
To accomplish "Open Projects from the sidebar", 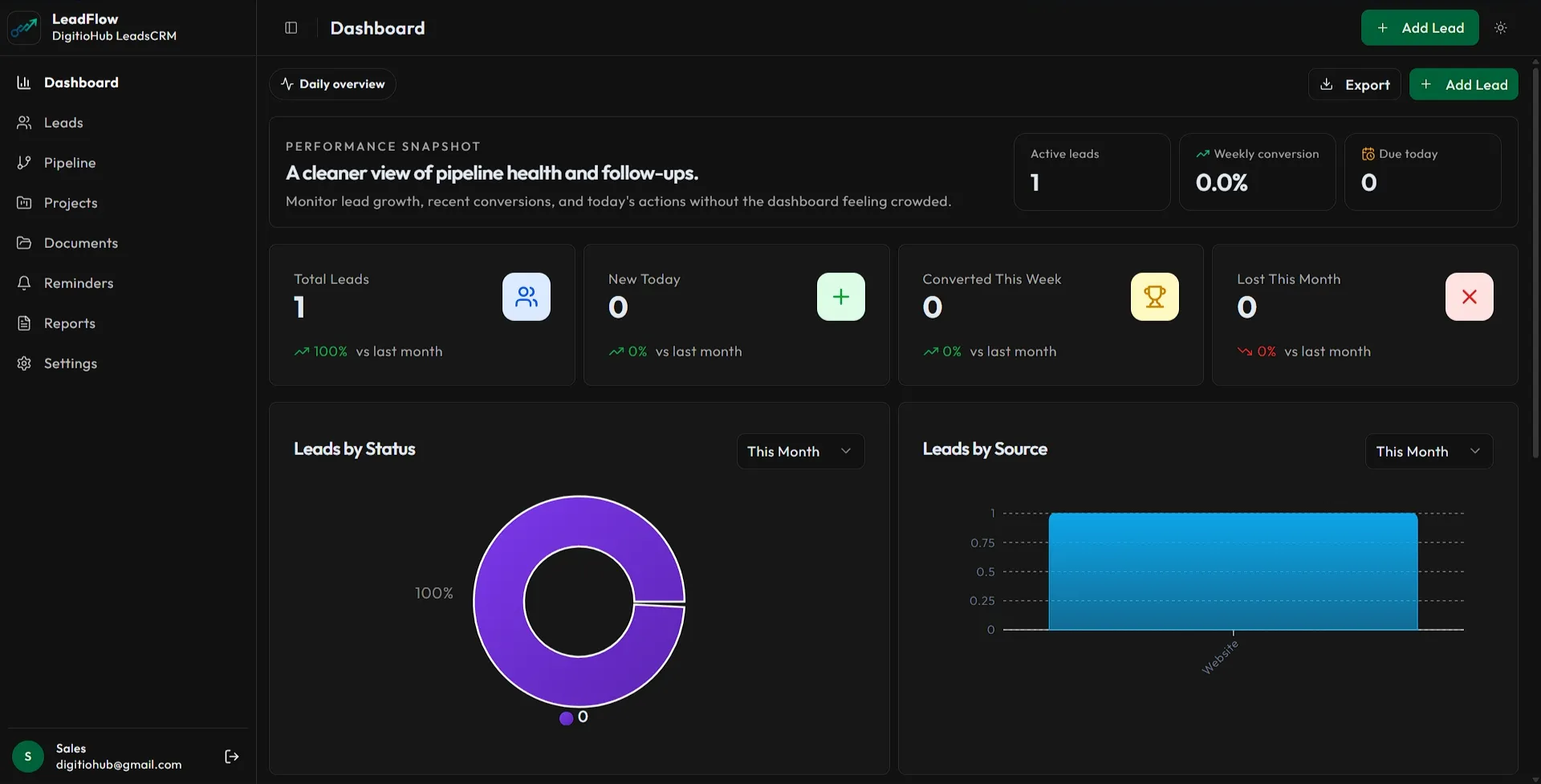I will (71, 202).
